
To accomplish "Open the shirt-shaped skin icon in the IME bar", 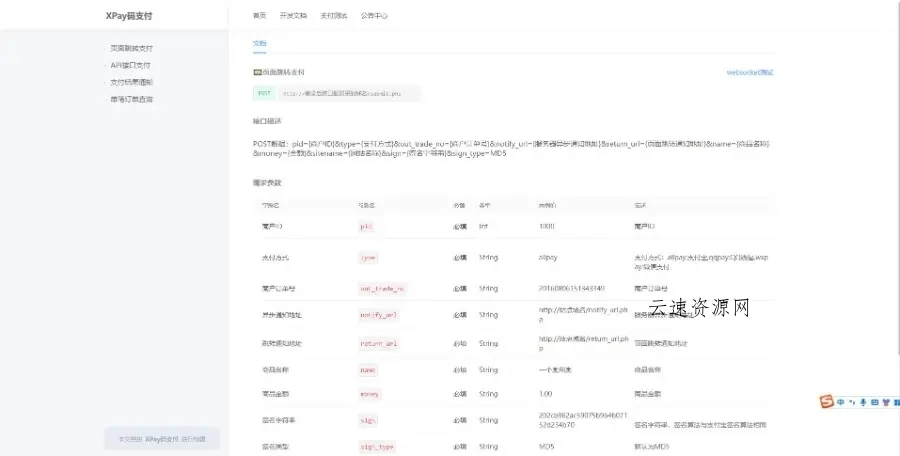I will click(x=886, y=403).
